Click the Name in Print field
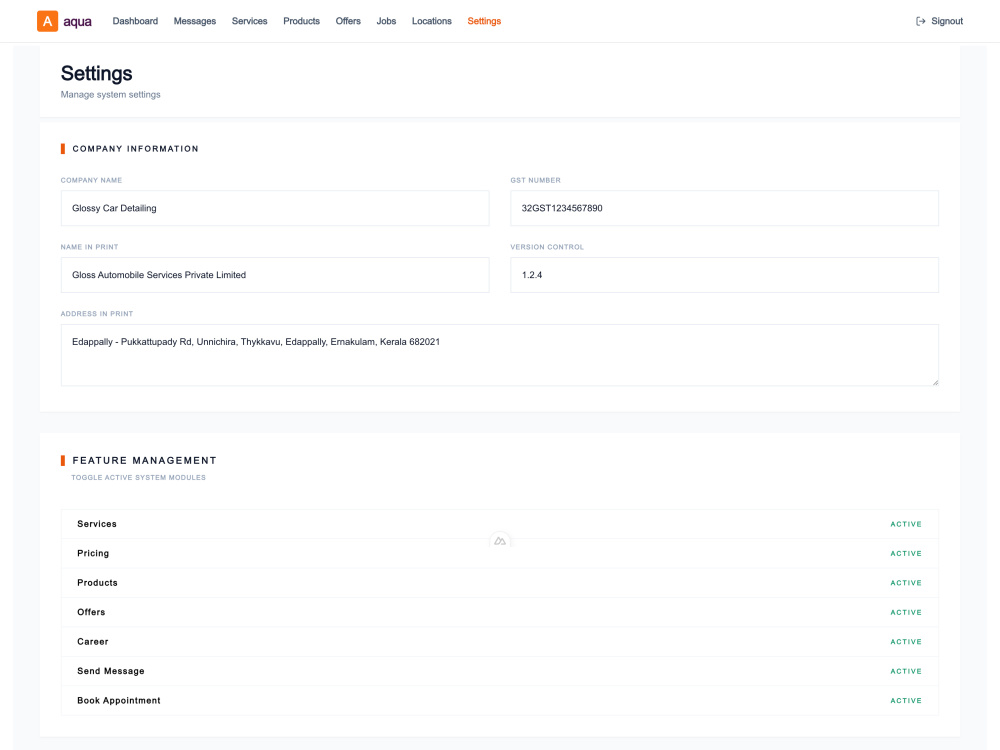This screenshot has width=1000, height=750. [275, 275]
